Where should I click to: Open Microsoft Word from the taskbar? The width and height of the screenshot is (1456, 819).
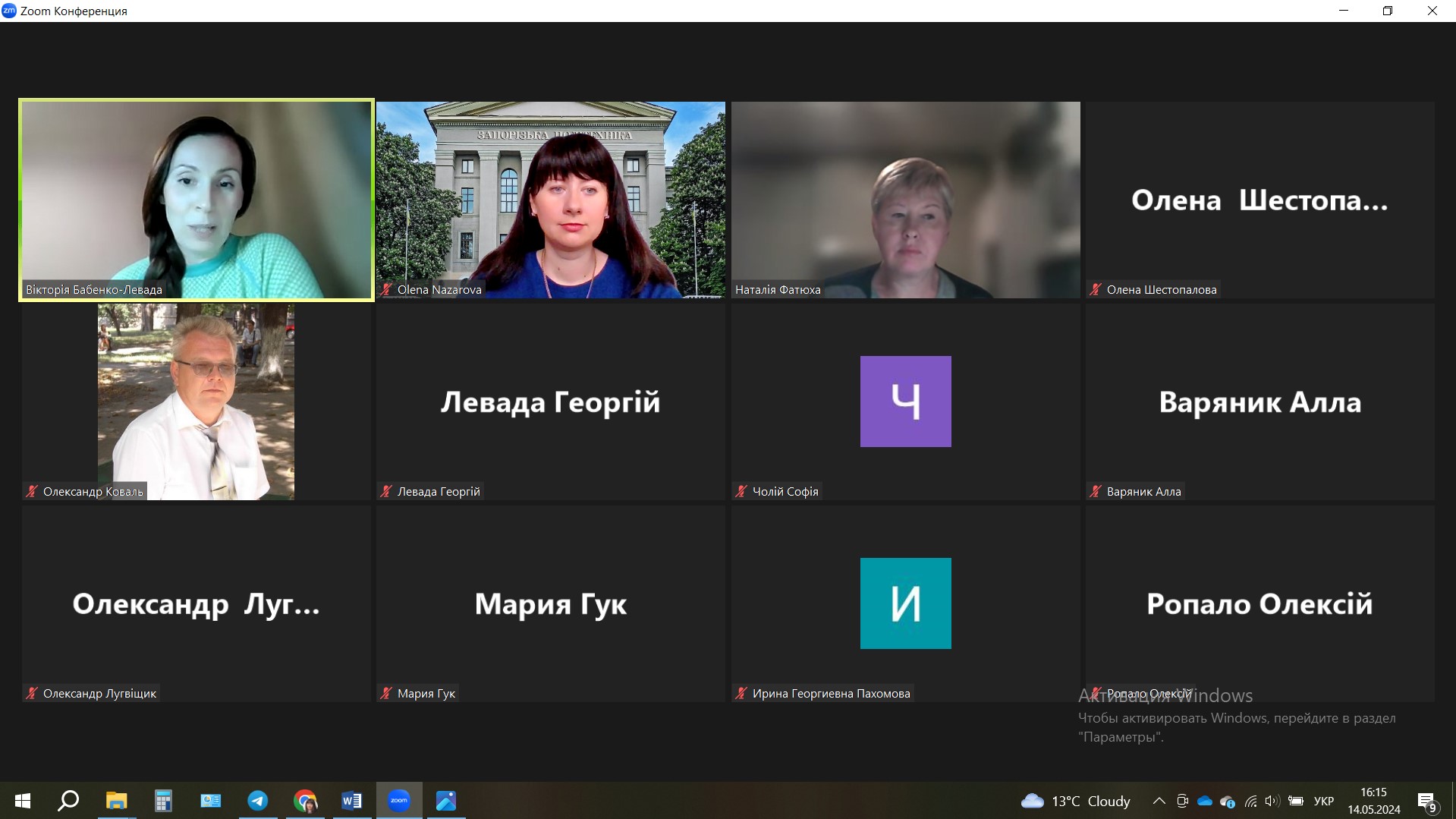(351, 801)
